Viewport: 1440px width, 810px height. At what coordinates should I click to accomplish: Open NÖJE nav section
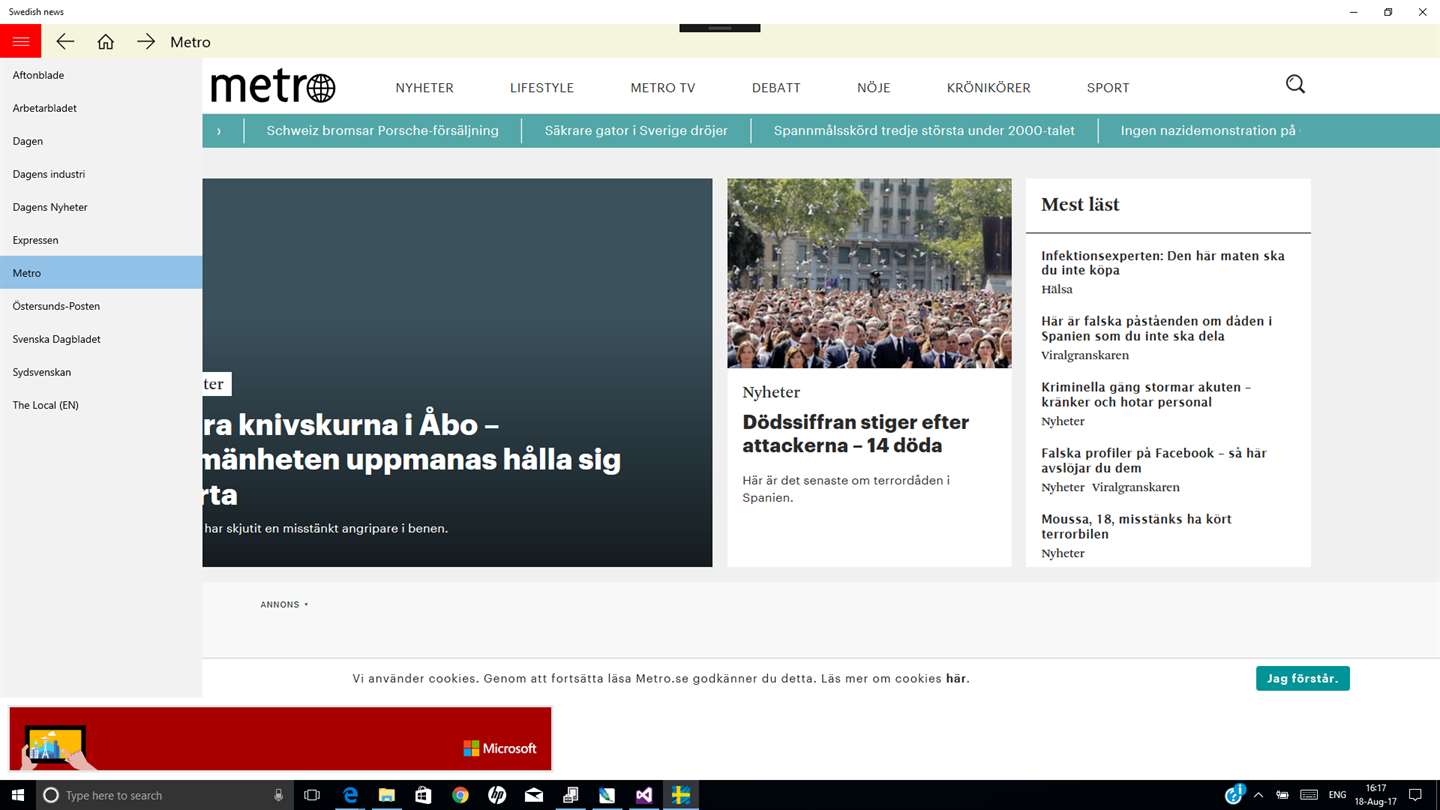[x=873, y=88]
